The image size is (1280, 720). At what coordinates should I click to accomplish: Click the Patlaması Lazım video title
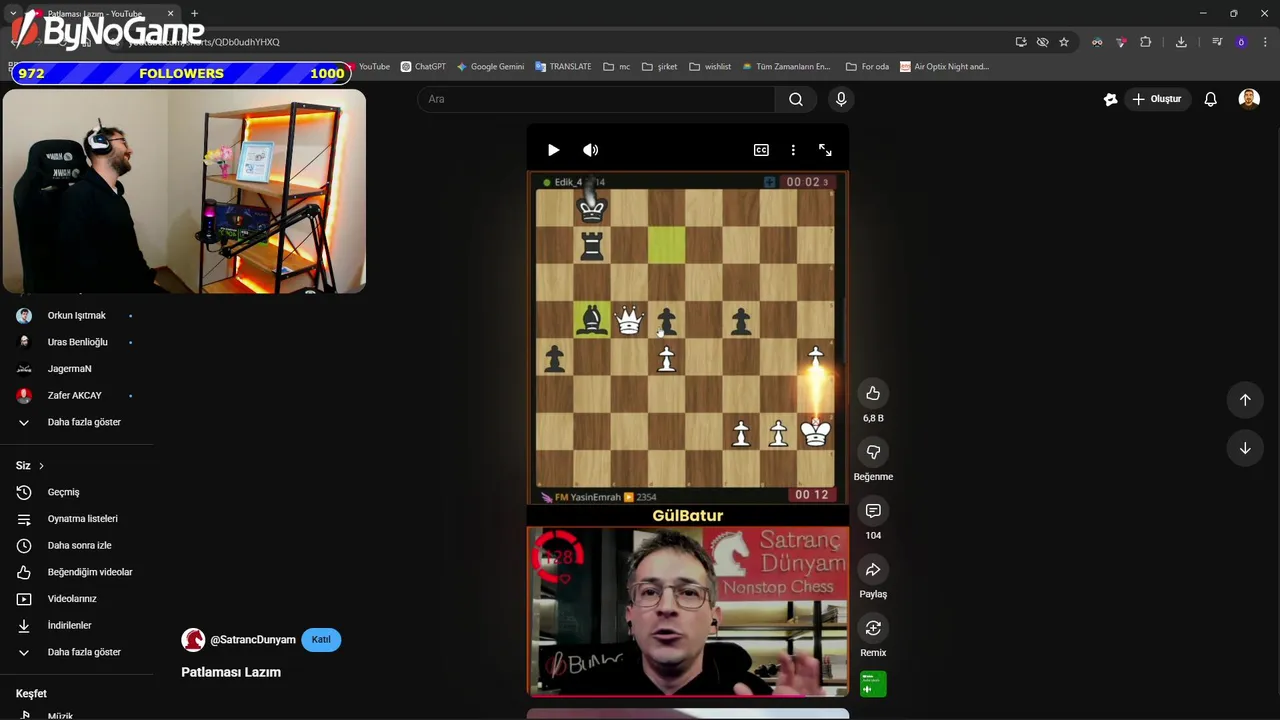point(231,672)
